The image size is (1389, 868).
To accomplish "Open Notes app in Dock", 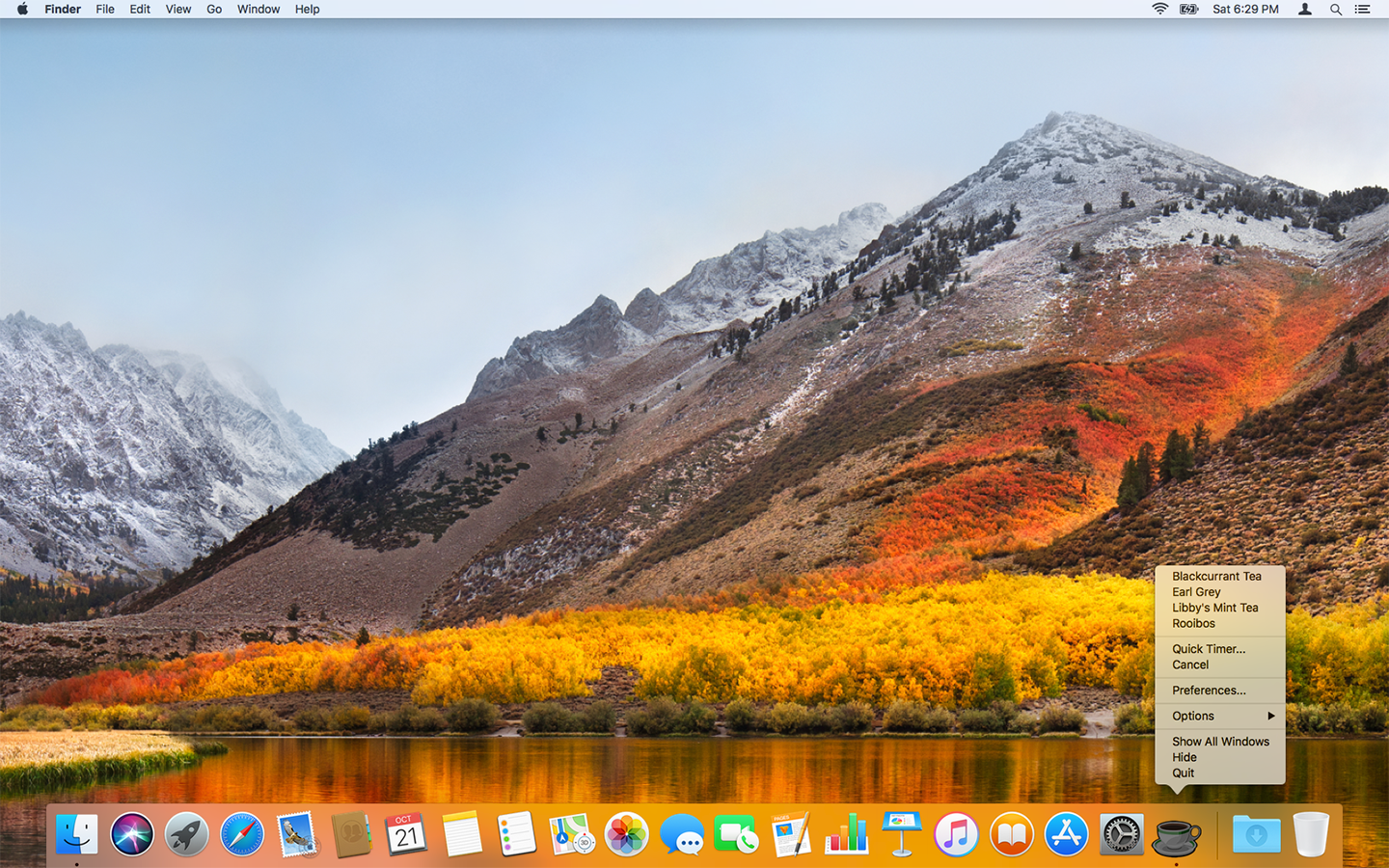I will [461, 834].
